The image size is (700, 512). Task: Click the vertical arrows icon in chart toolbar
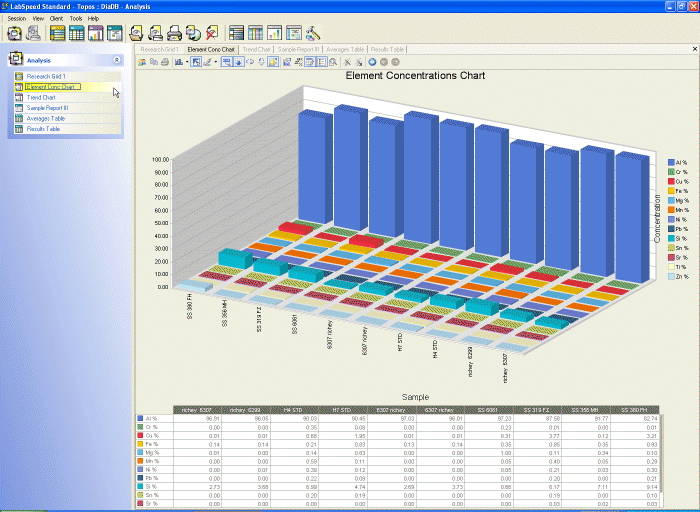click(261, 62)
